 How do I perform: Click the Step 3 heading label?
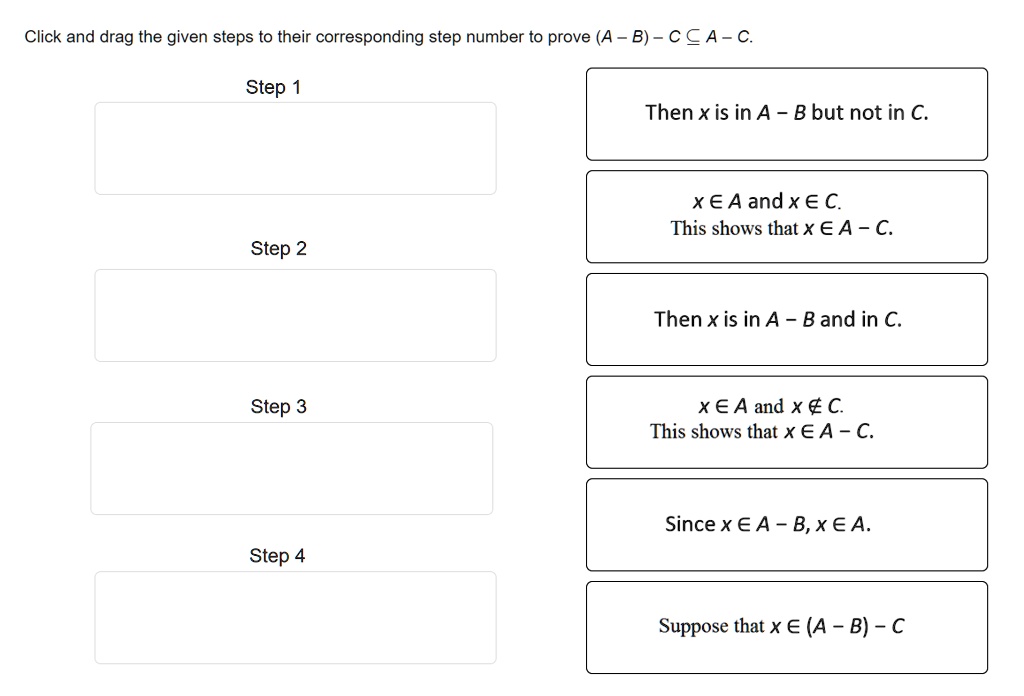(x=278, y=406)
